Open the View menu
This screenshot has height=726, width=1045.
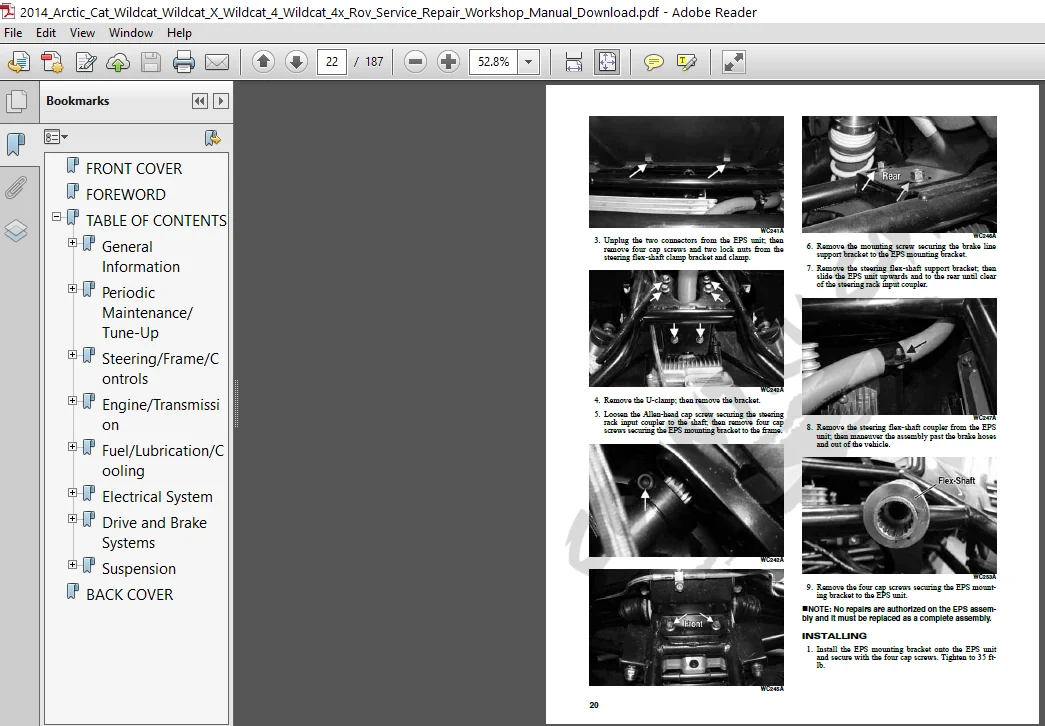pyautogui.click(x=82, y=33)
